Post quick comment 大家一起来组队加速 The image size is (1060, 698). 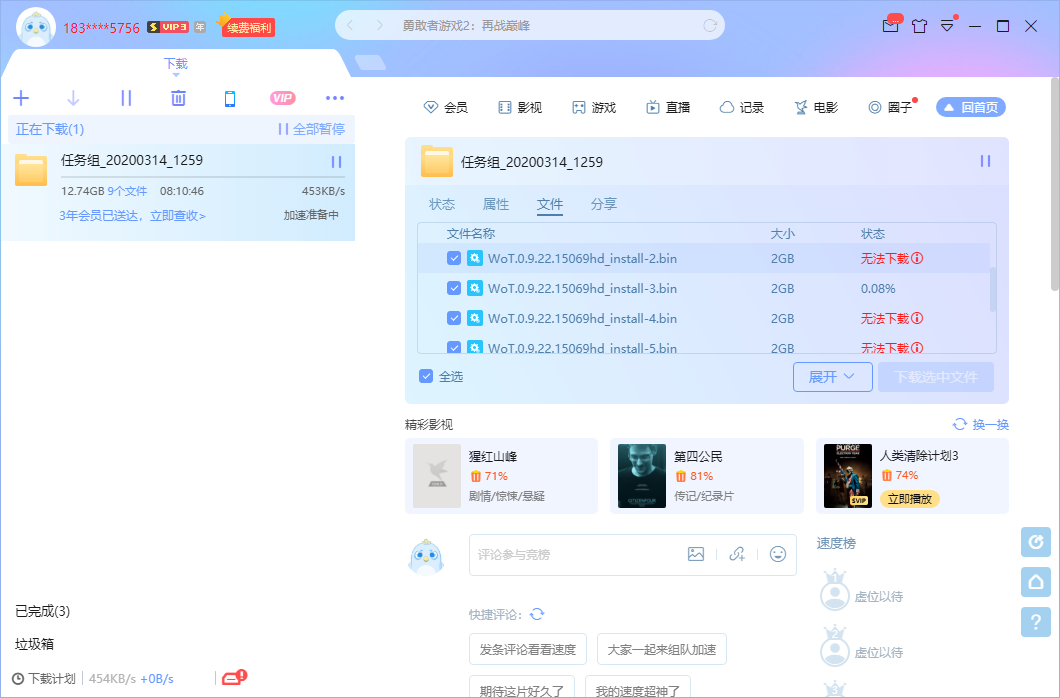pyautogui.click(x=662, y=649)
